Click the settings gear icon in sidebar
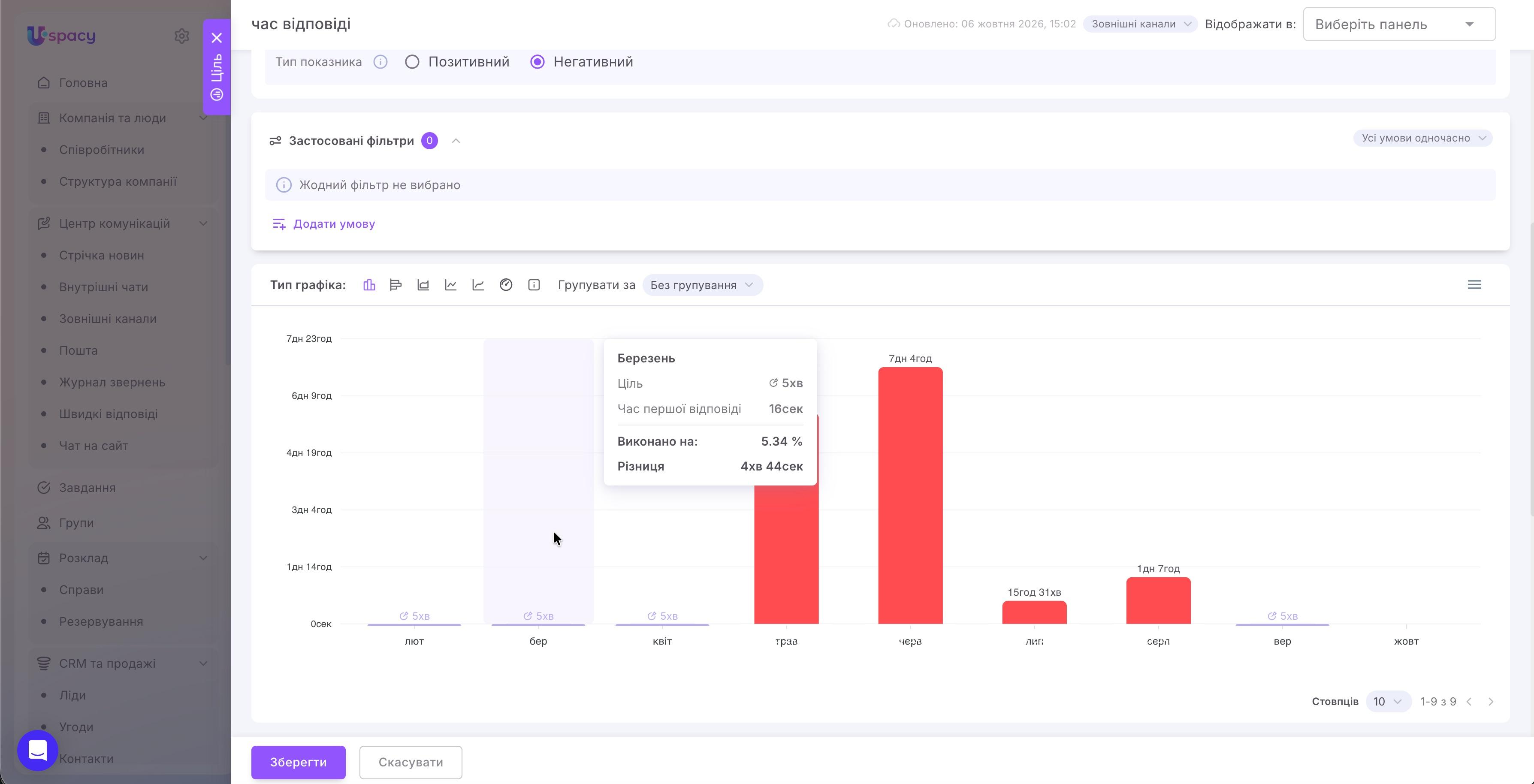 181,36
